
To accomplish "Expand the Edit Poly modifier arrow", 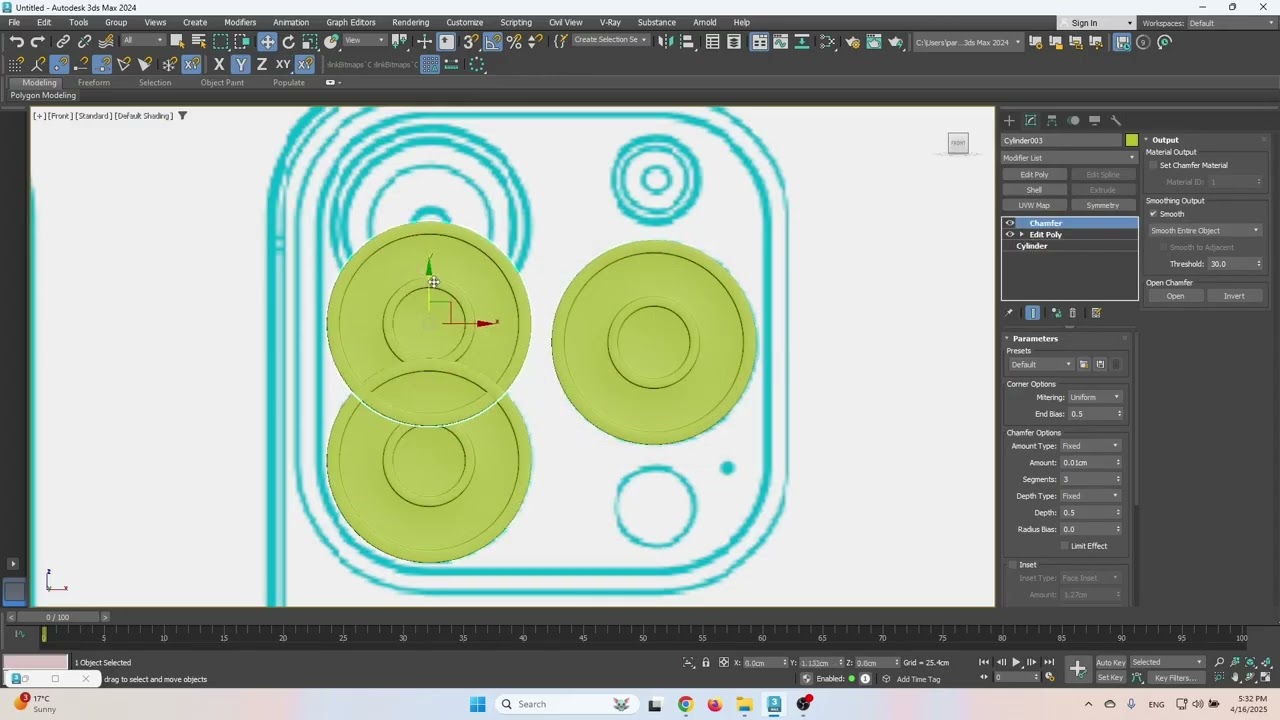I will [1021, 234].
